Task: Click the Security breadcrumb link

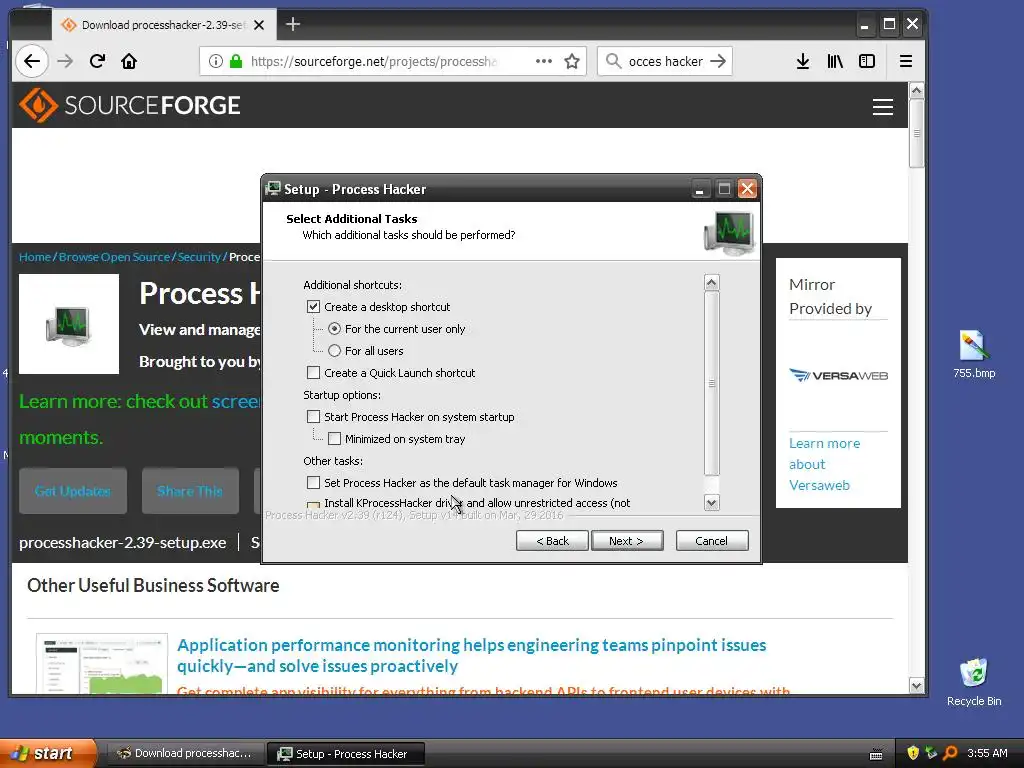Action: (x=199, y=257)
